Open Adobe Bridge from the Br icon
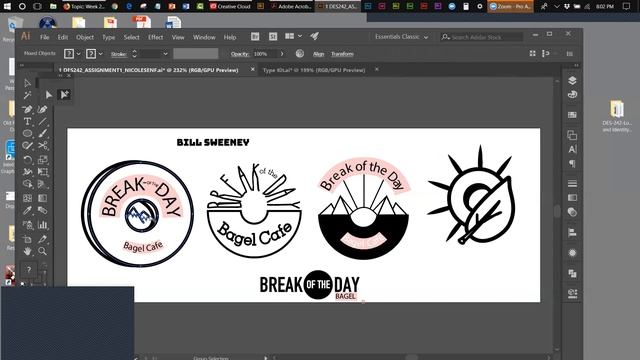The image size is (640, 360). tap(255, 37)
